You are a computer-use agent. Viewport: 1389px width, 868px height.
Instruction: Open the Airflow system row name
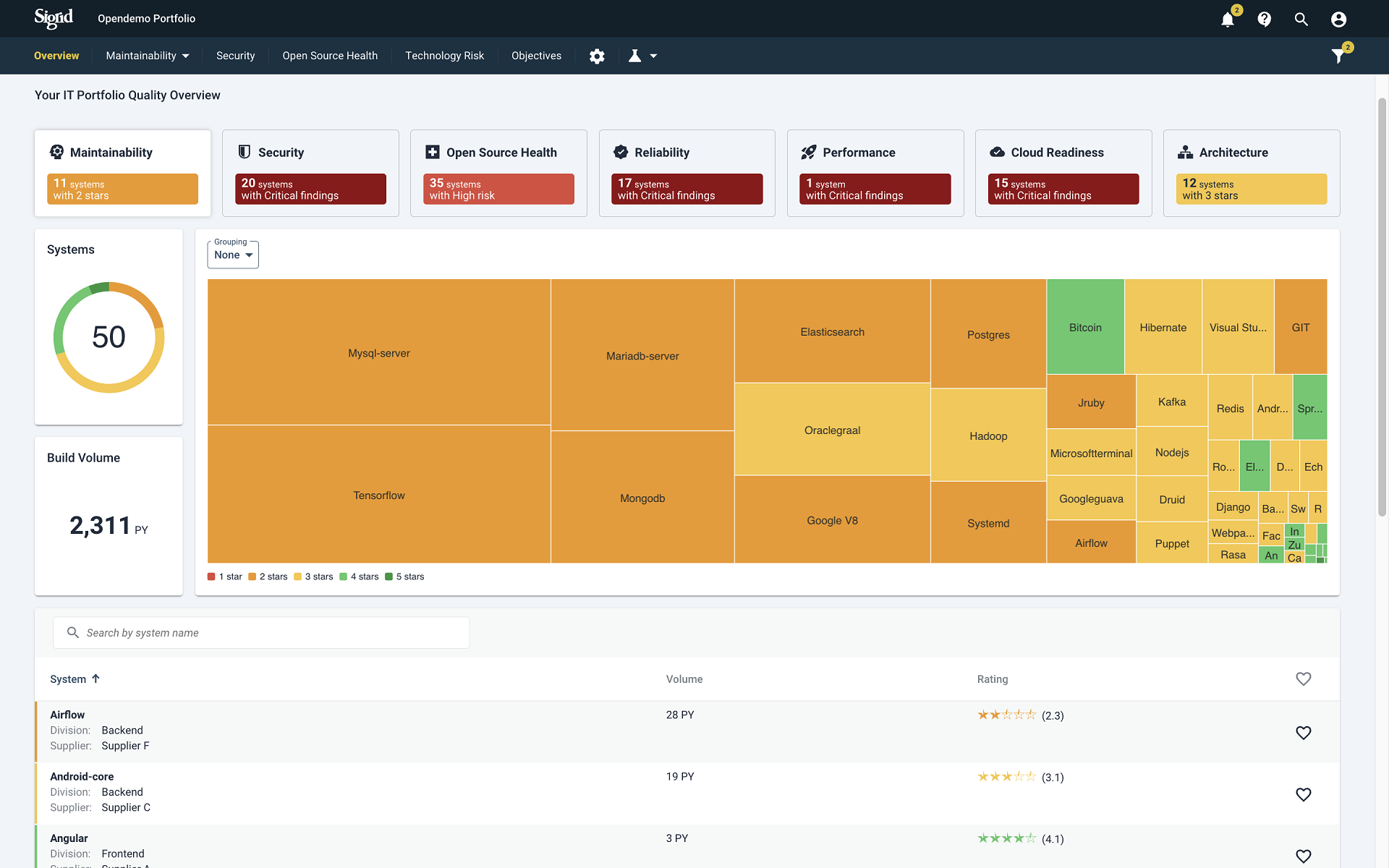coord(67,715)
